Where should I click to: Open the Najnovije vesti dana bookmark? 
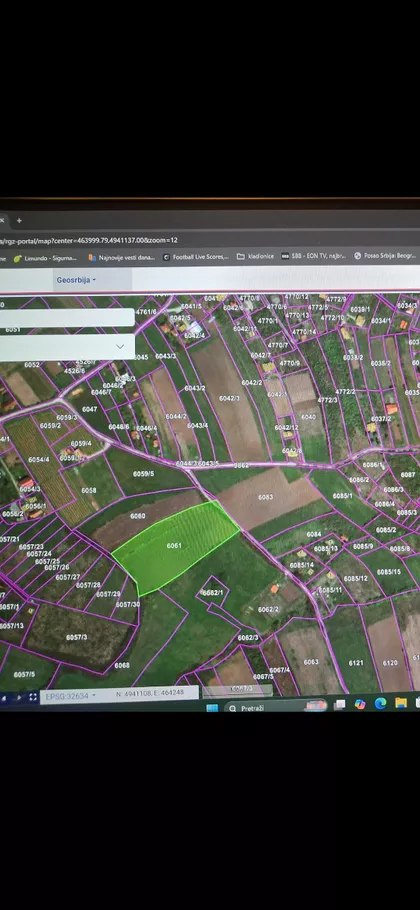[121, 257]
